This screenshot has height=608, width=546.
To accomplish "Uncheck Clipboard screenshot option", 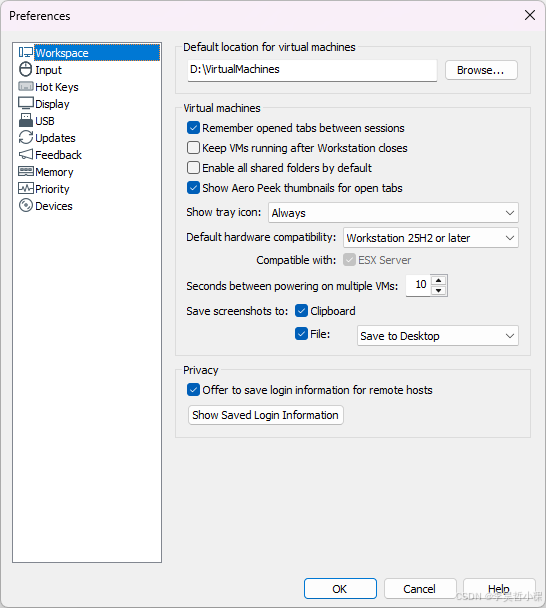I will coord(301,311).
